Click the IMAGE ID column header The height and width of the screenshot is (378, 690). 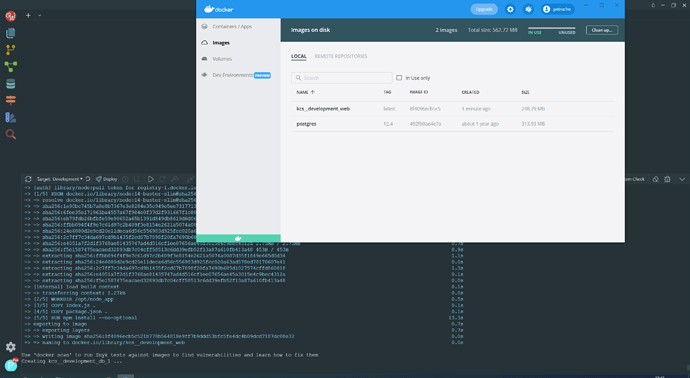tap(418, 92)
